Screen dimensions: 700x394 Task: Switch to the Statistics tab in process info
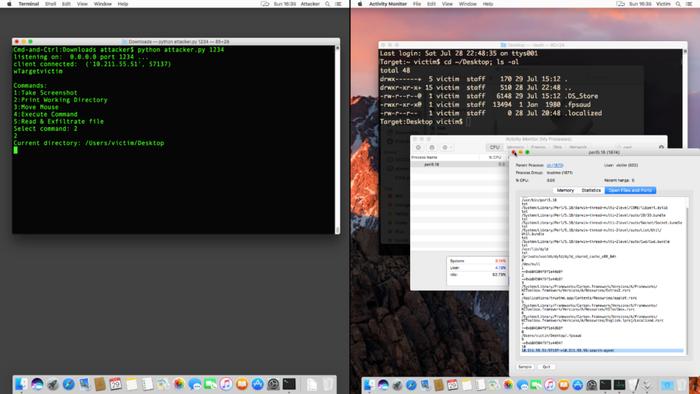click(591, 190)
